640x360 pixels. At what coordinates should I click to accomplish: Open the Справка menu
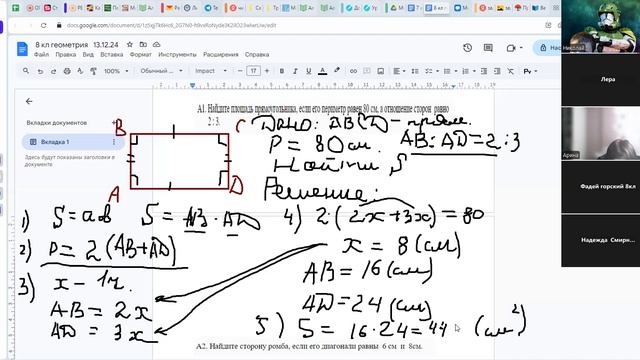pos(257,54)
